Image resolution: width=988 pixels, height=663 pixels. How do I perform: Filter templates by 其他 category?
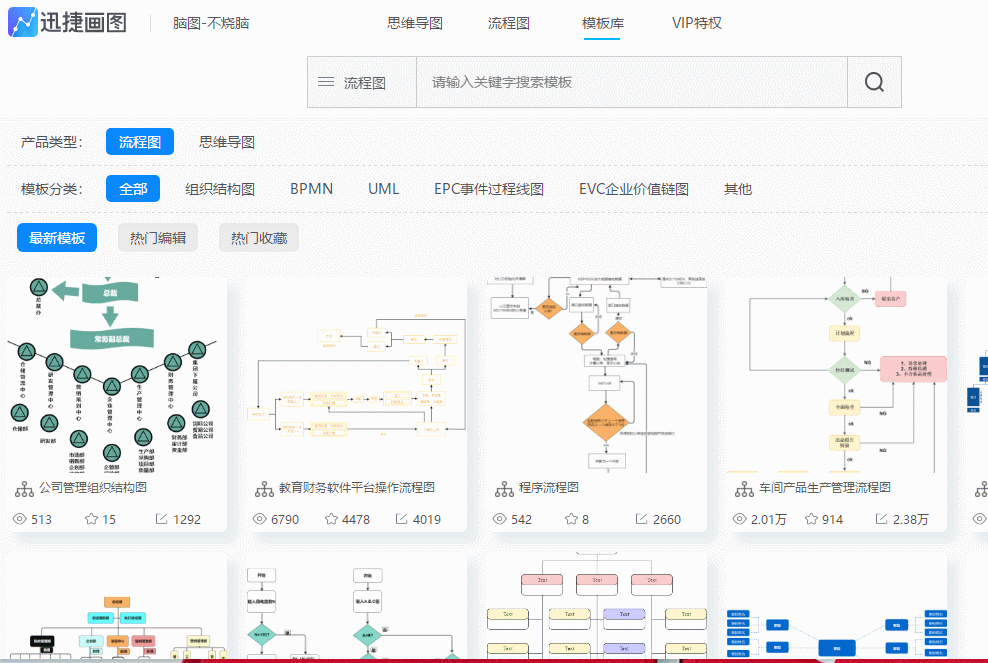click(738, 189)
